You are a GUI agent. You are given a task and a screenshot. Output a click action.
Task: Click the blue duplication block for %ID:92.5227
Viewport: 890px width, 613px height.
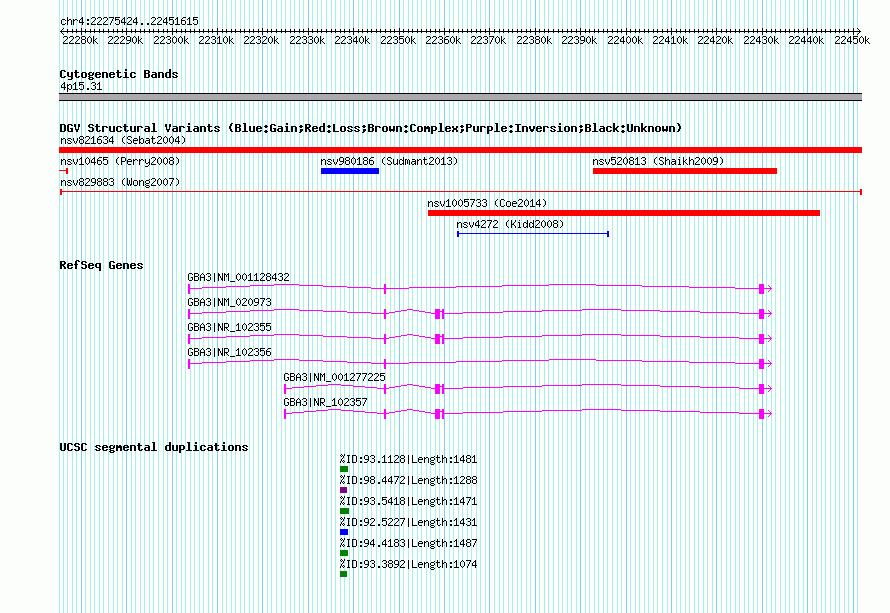(x=344, y=532)
